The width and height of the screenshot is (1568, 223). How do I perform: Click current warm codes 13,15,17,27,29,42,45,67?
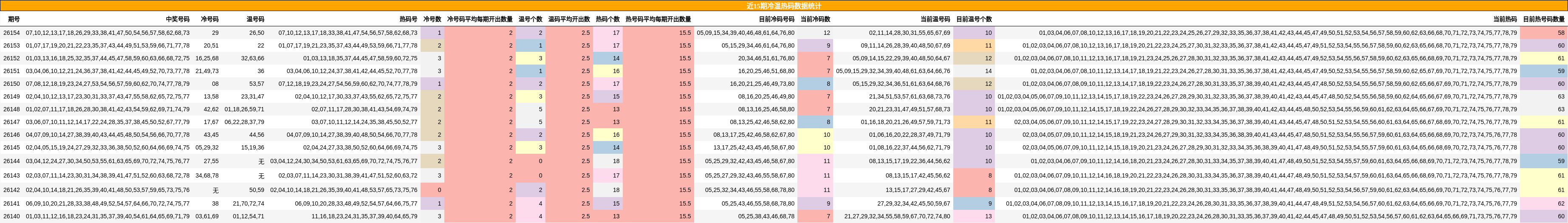point(918,190)
